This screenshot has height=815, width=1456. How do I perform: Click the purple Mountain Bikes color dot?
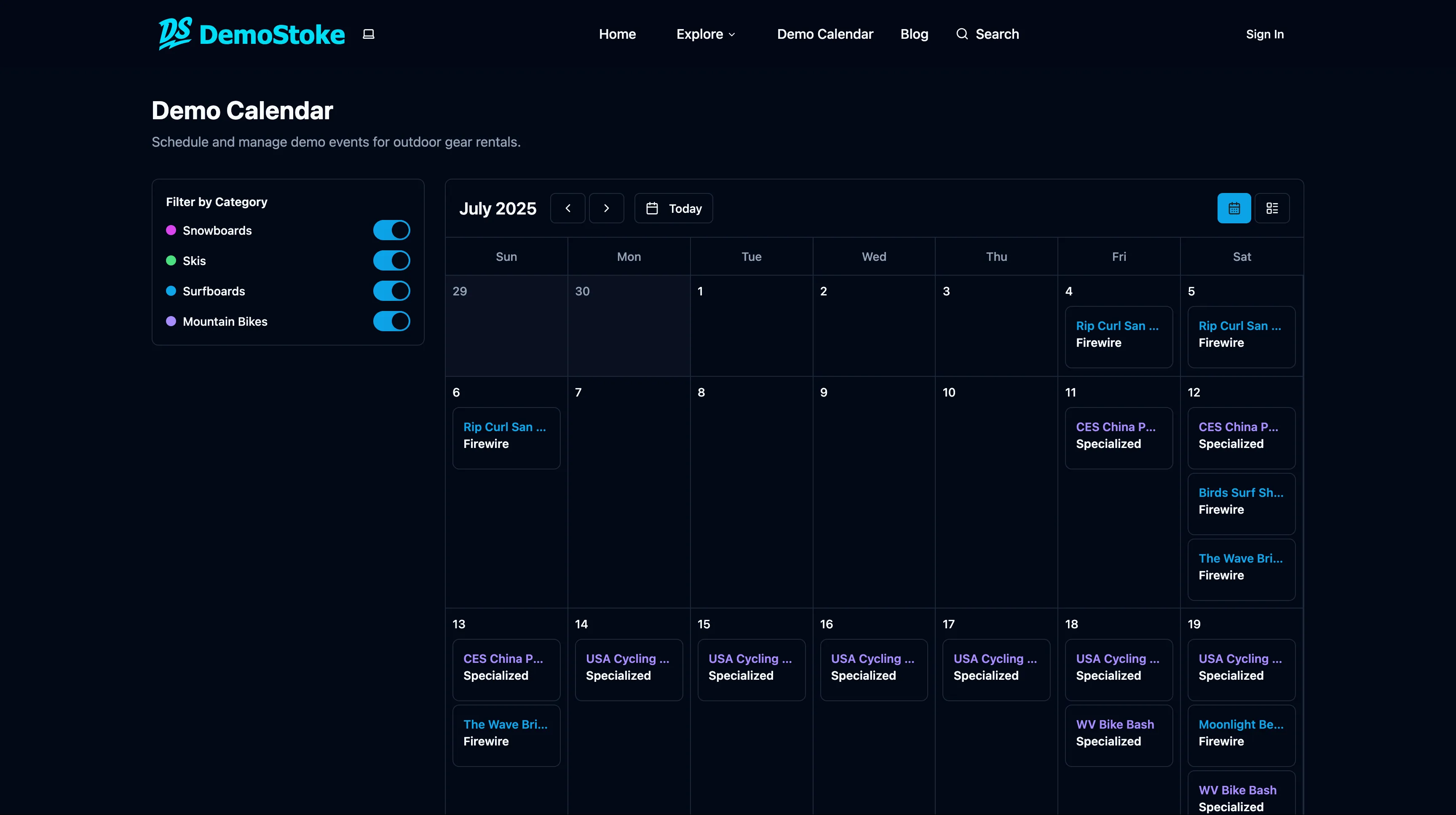[x=171, y=321]
